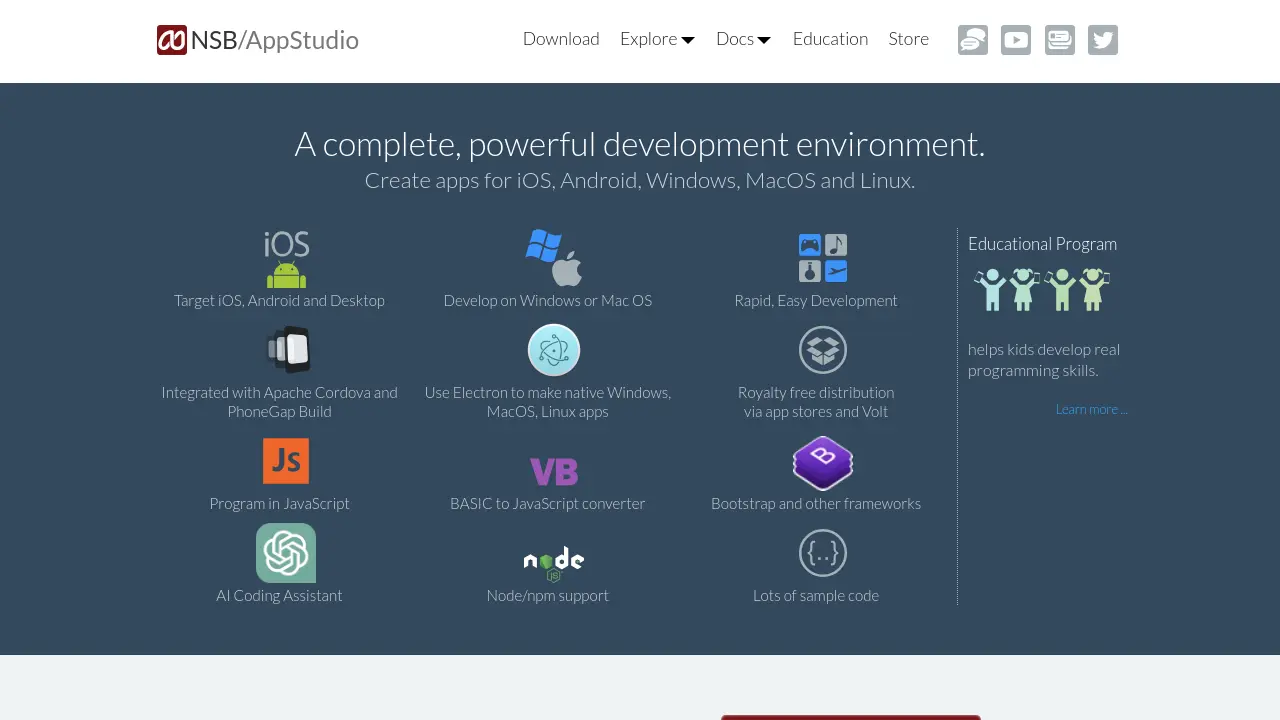Open the Store menu item

(909, 39)
